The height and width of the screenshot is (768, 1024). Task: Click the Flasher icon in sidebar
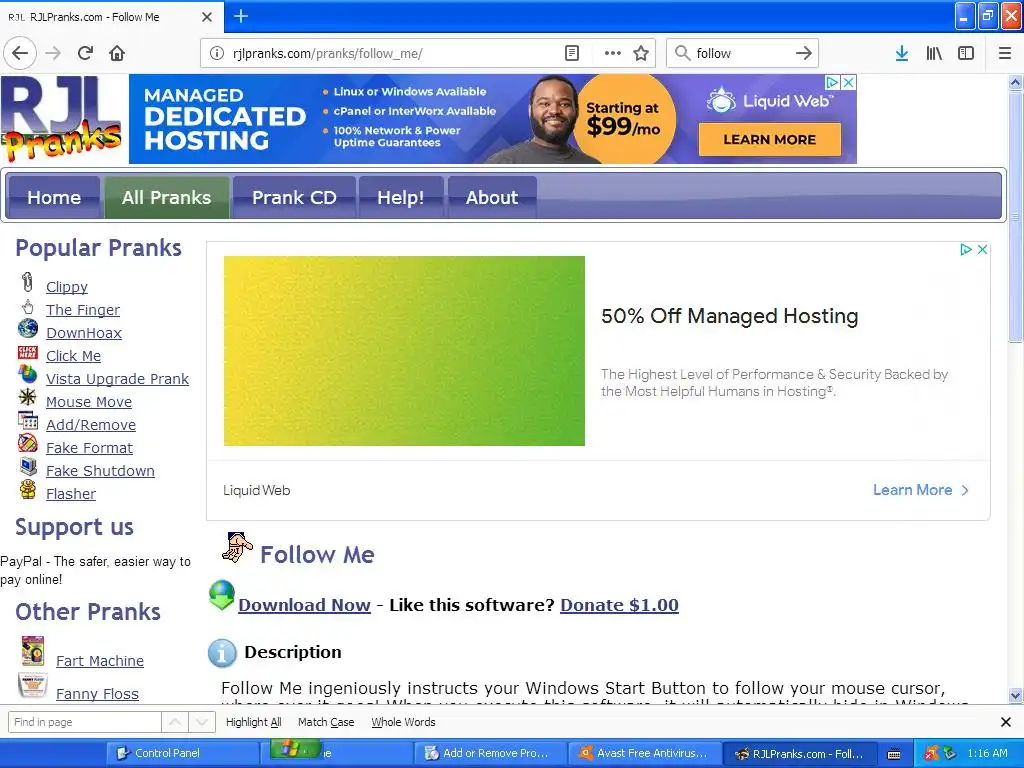coord(27,489)
